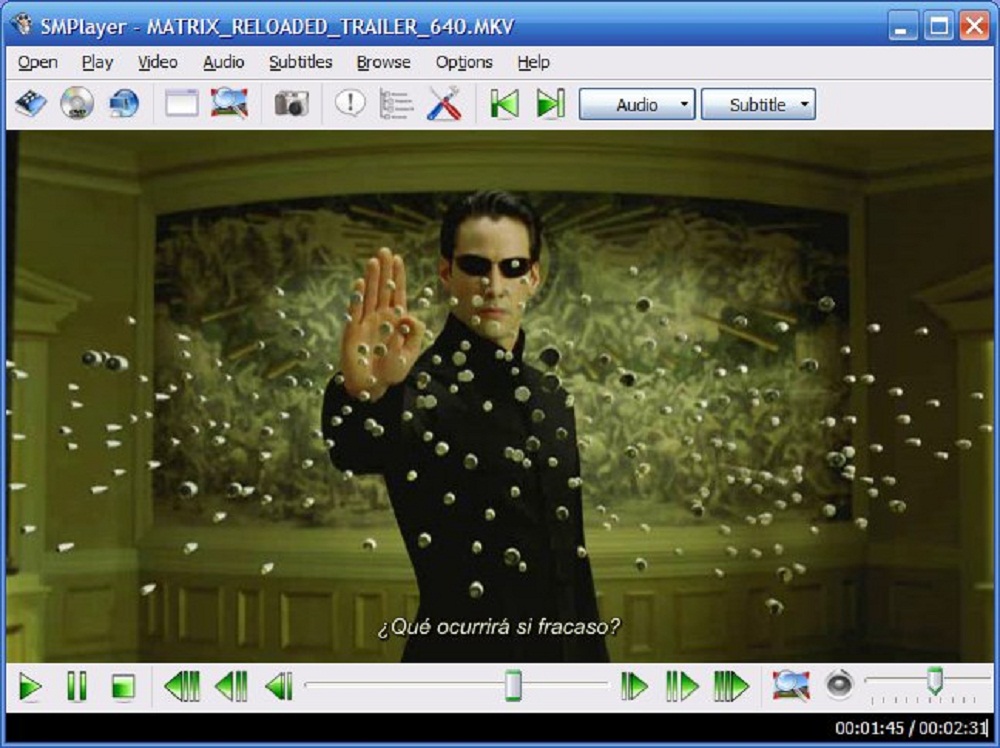Click the volume slider handle

point(934,681)
